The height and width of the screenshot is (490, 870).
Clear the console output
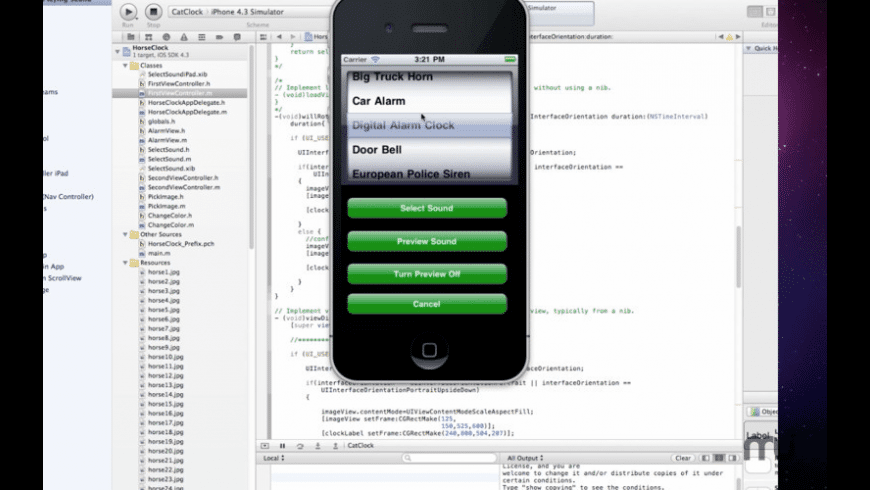682,458
